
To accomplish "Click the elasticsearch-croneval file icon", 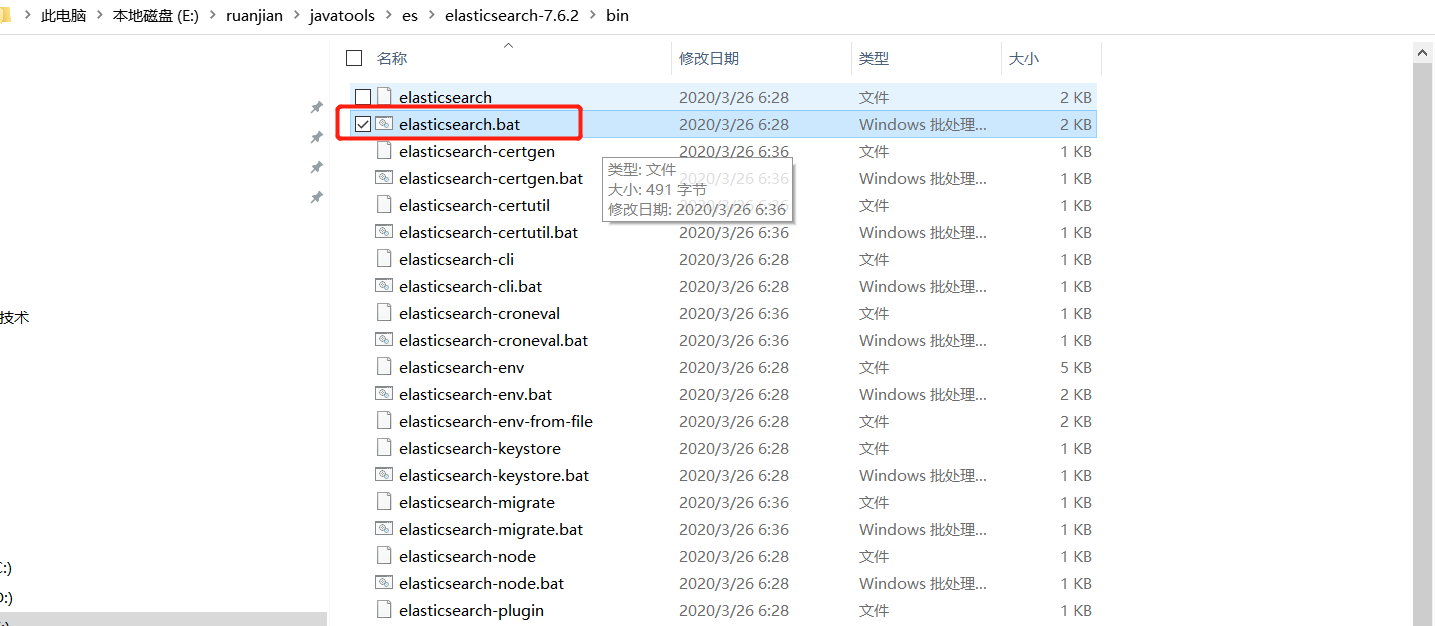I will [384, 313].
